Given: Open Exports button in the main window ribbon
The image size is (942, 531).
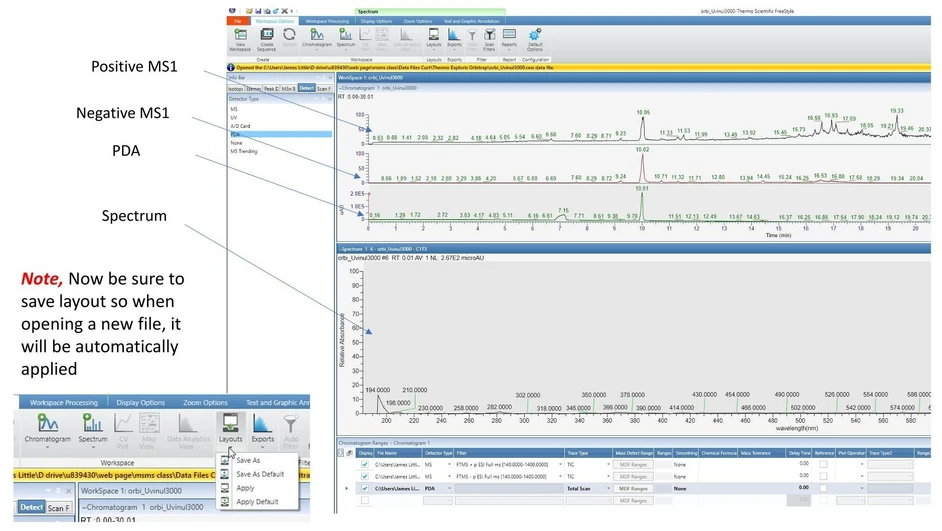Looking at the screenshot, I should point(454,38).
